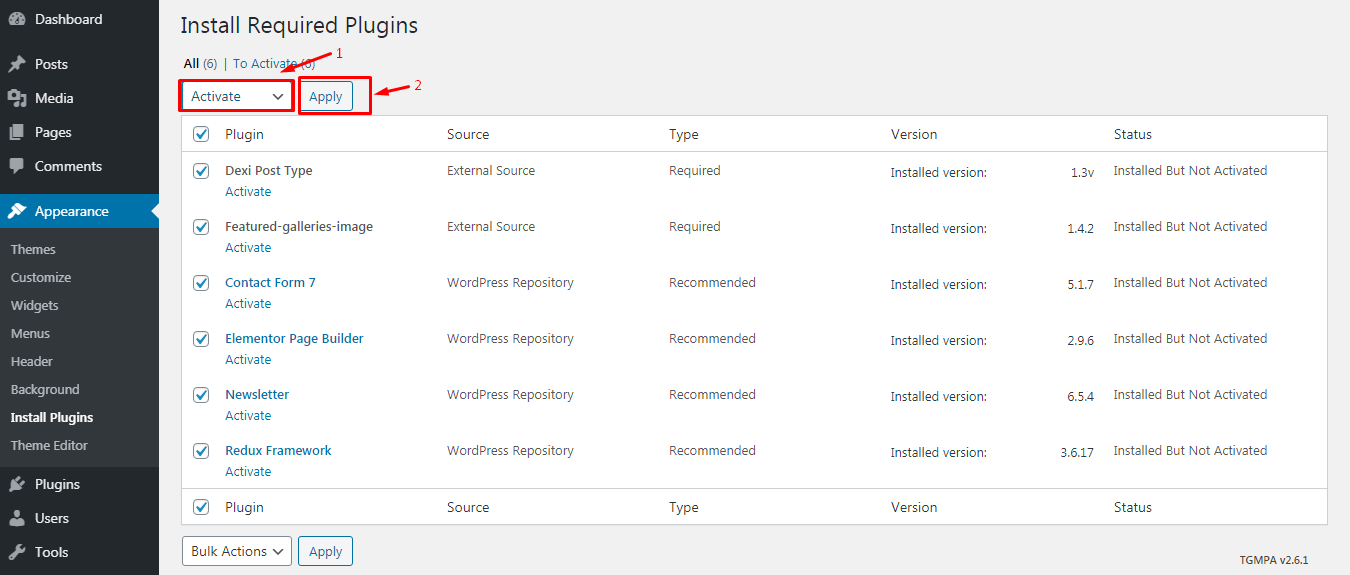Click the Posts pushpin icon
The height and width of the screenshot is (575, 1350).
click(x=17, y=64)
